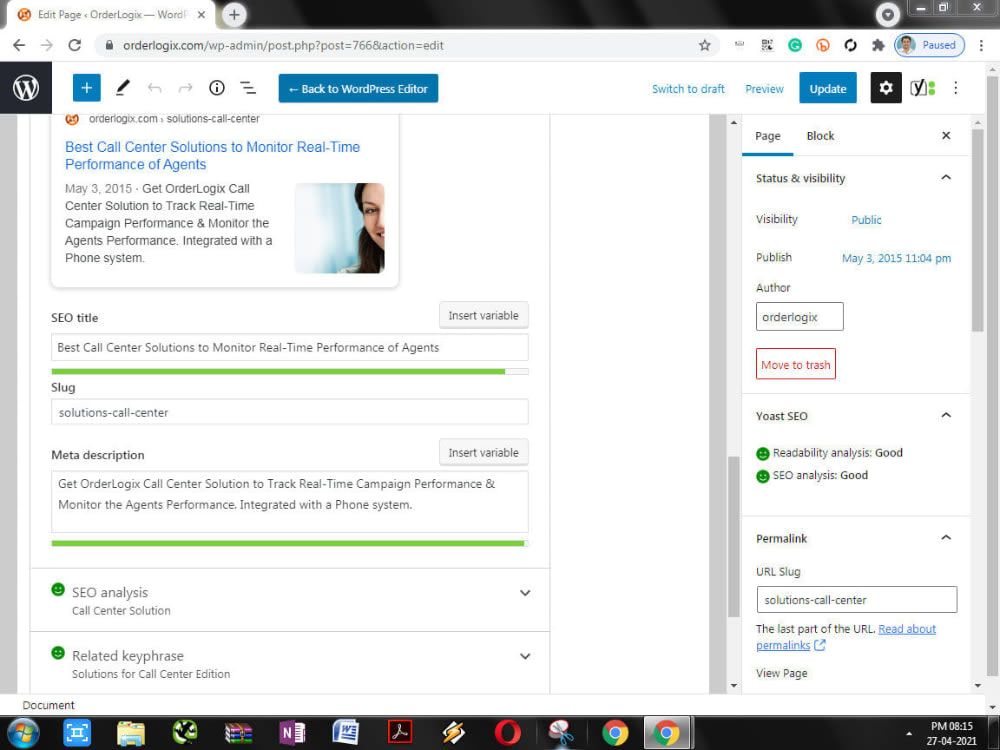The width and height of the screenshot is (1000, 750).
Task: Click Insert variable for SEO title
Action: (x=483, y=315)
